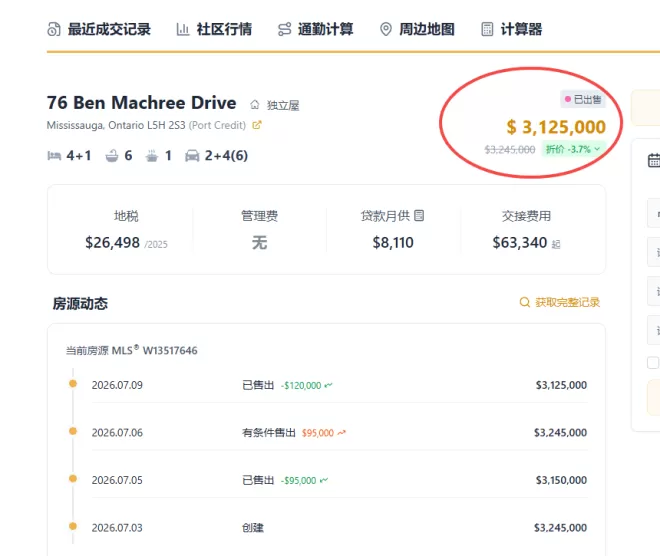The height and width of the screenshot is (556, 660).
Task: Select the 2026.07.06 有条件售出 history row
Action: [339, 433]
